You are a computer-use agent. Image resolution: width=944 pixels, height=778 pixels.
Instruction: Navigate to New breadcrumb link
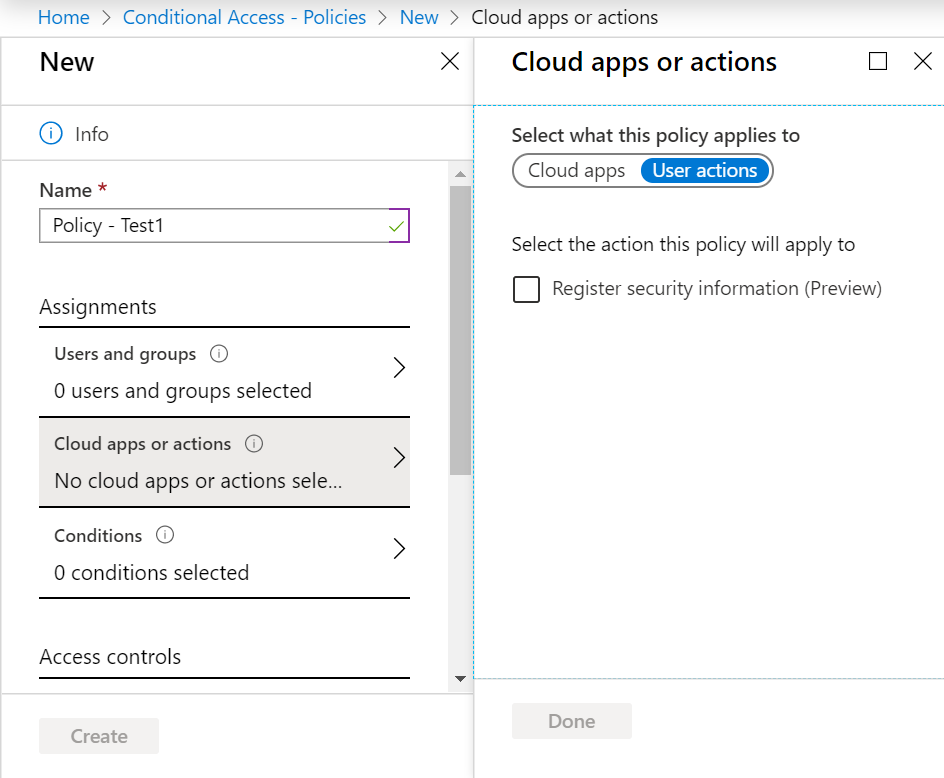[x=419, y=17]
